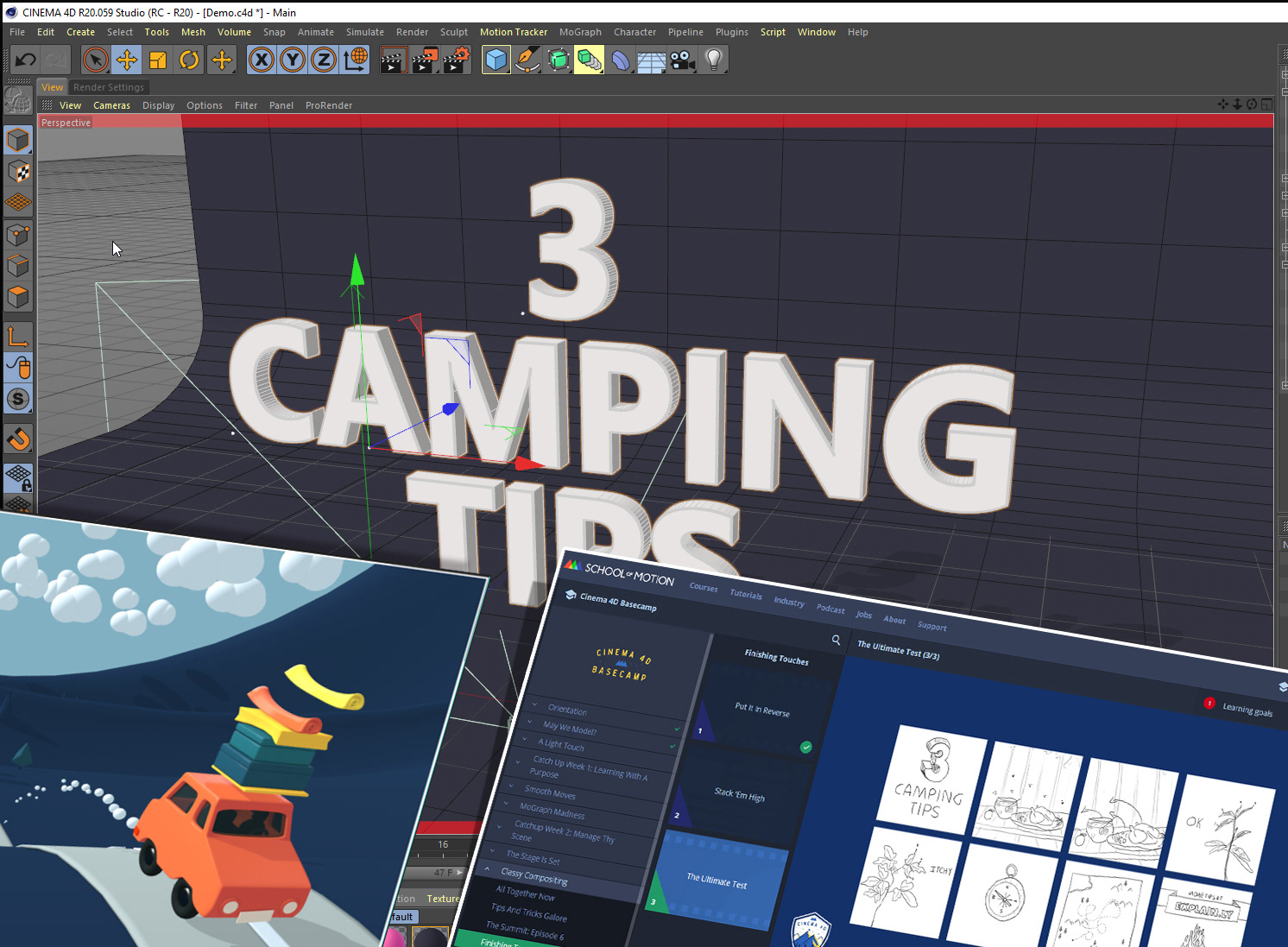This screenshot has height=947, width=1288.
Task: Click Make Editable icon in left palette
Action: (18, 101)
